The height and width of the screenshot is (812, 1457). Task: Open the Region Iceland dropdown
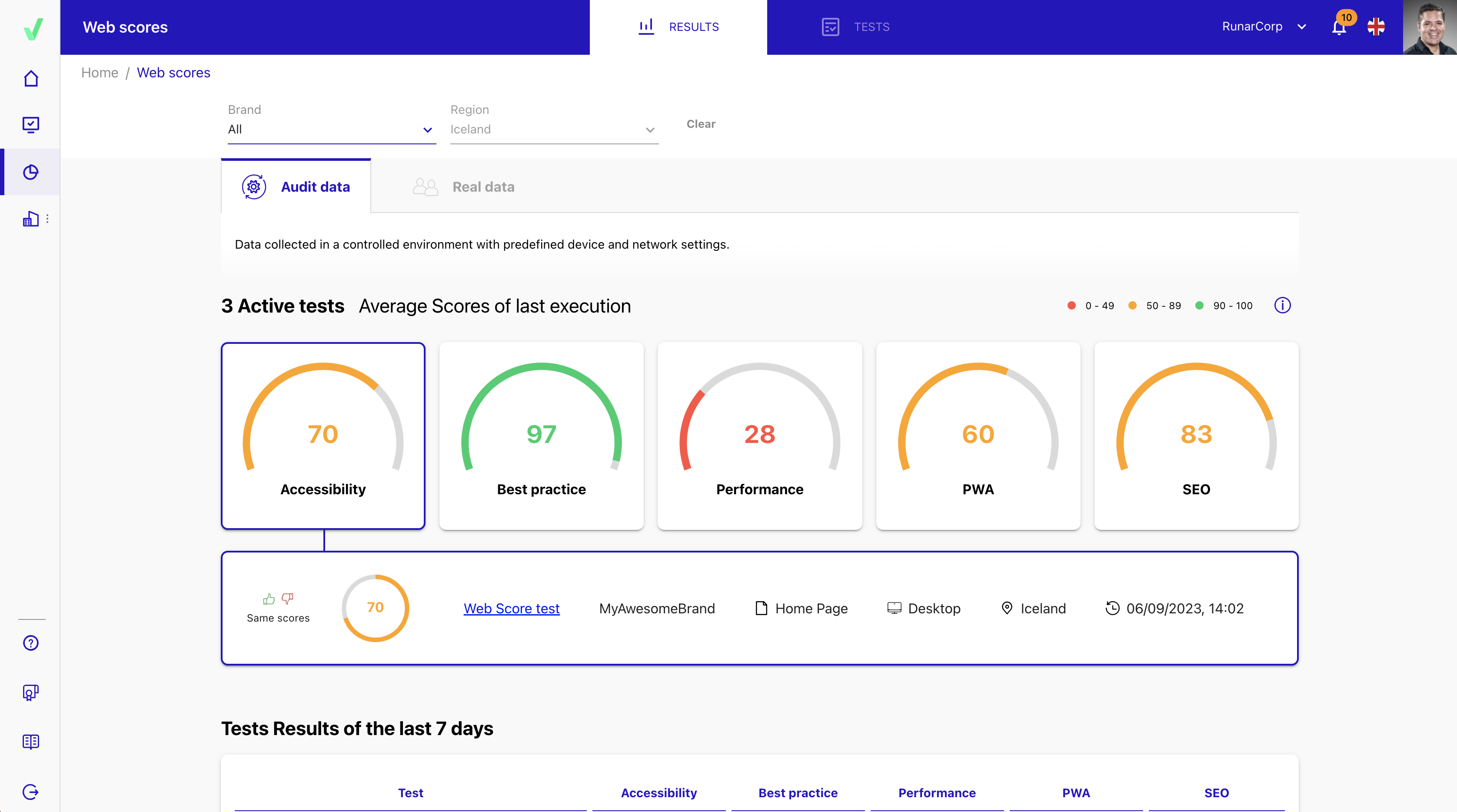[554, 130]
